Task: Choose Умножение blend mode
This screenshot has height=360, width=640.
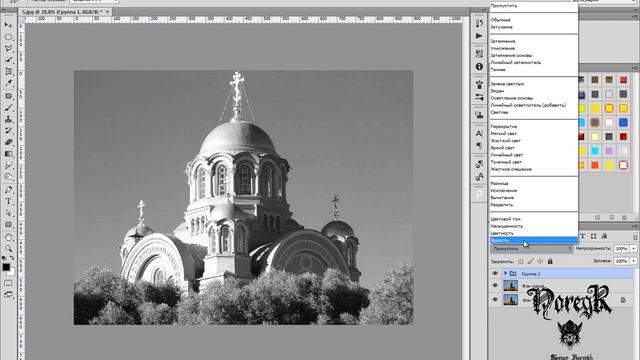Action: pyautogui.click(x=534, y=48)
